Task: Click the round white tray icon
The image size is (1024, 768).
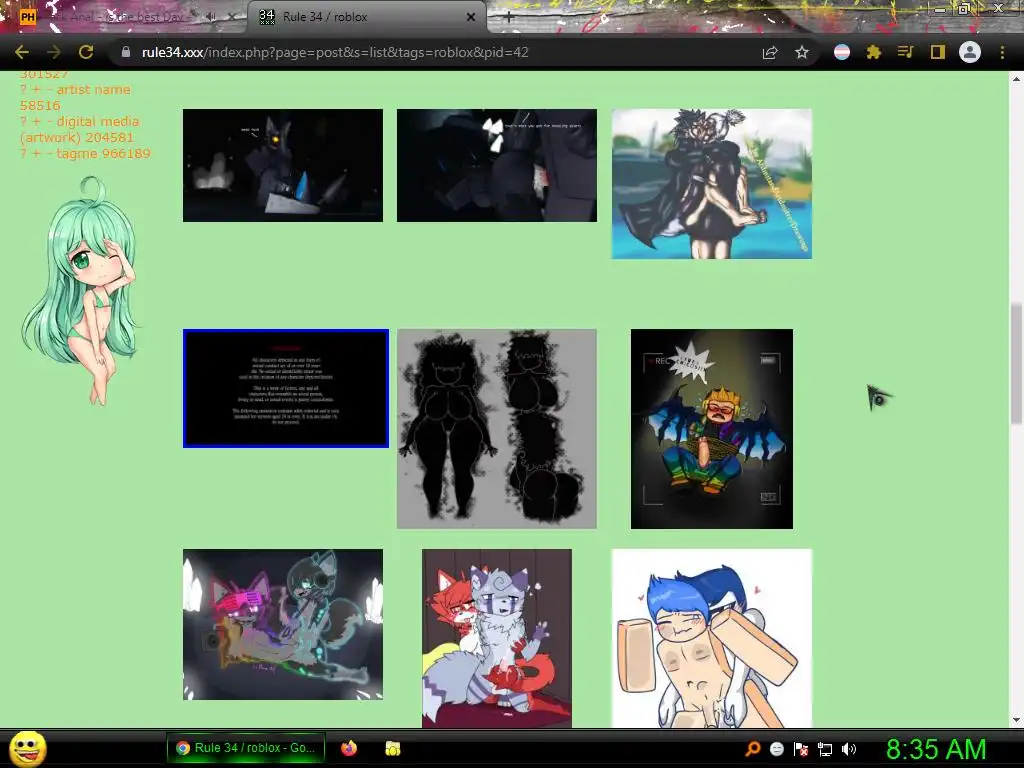Action: pos(776,749)
